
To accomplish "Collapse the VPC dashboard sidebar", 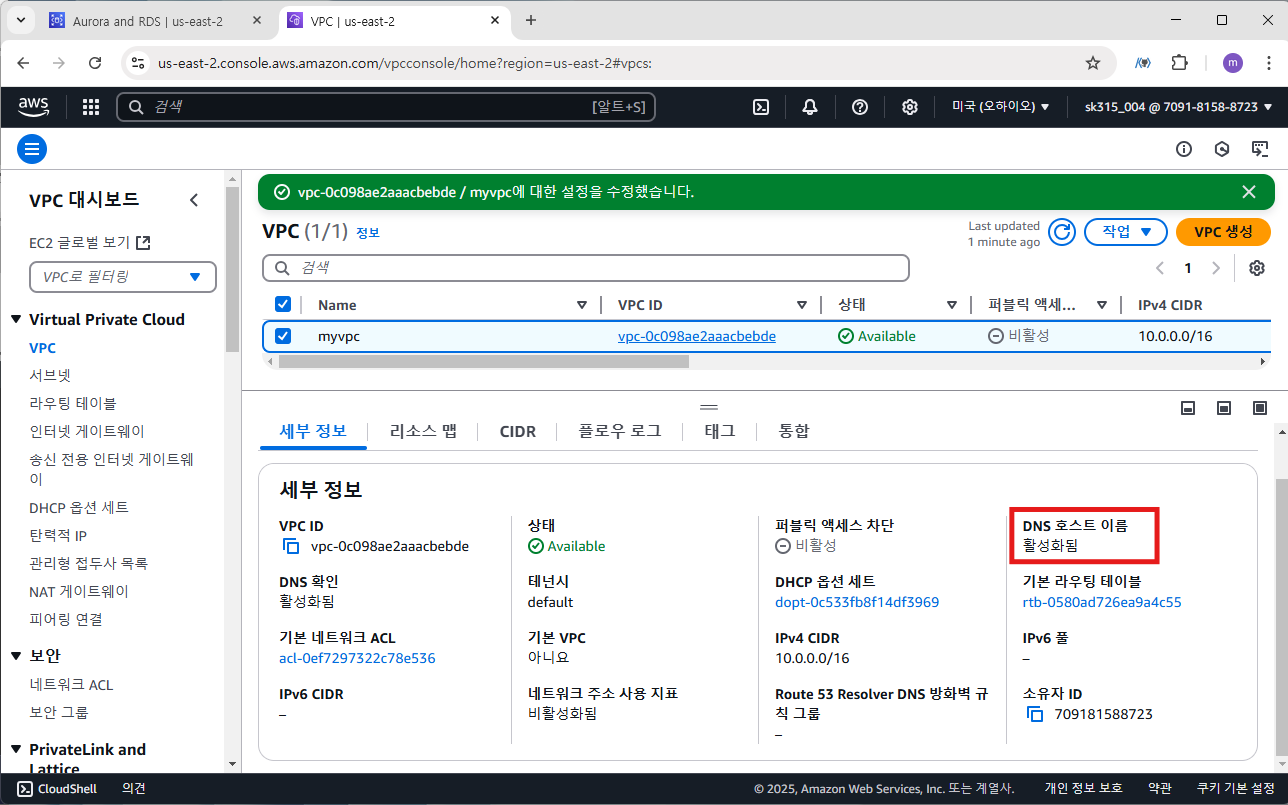I will [194, 200].
